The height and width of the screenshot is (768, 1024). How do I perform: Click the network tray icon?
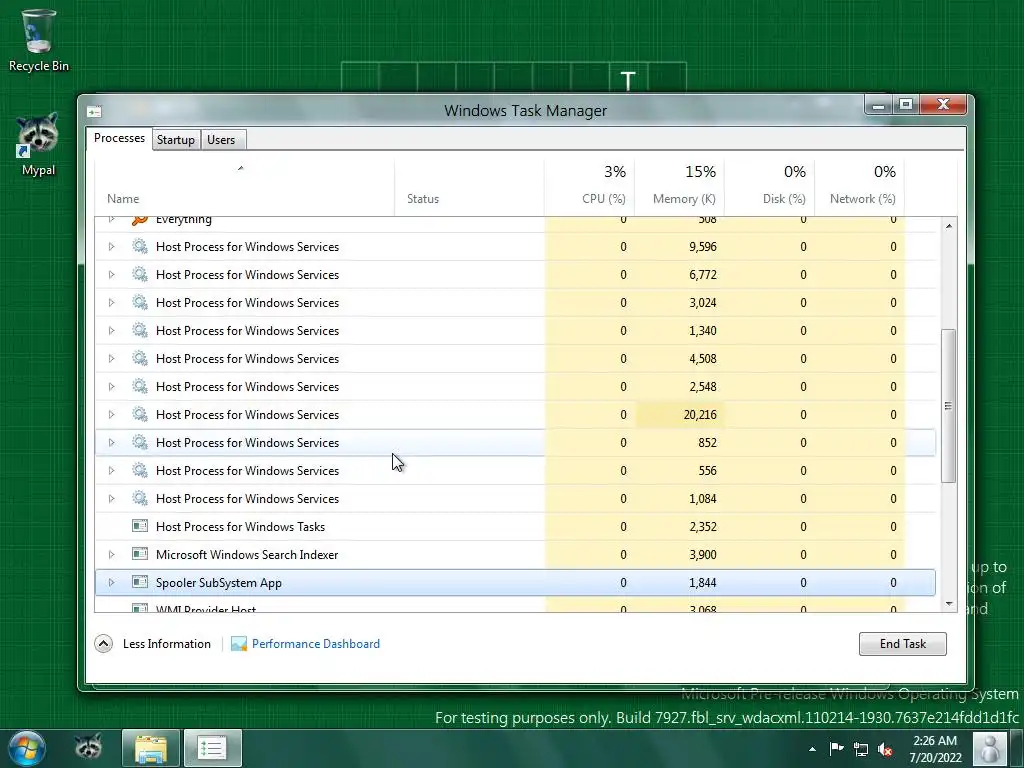(x=861, y=749)
